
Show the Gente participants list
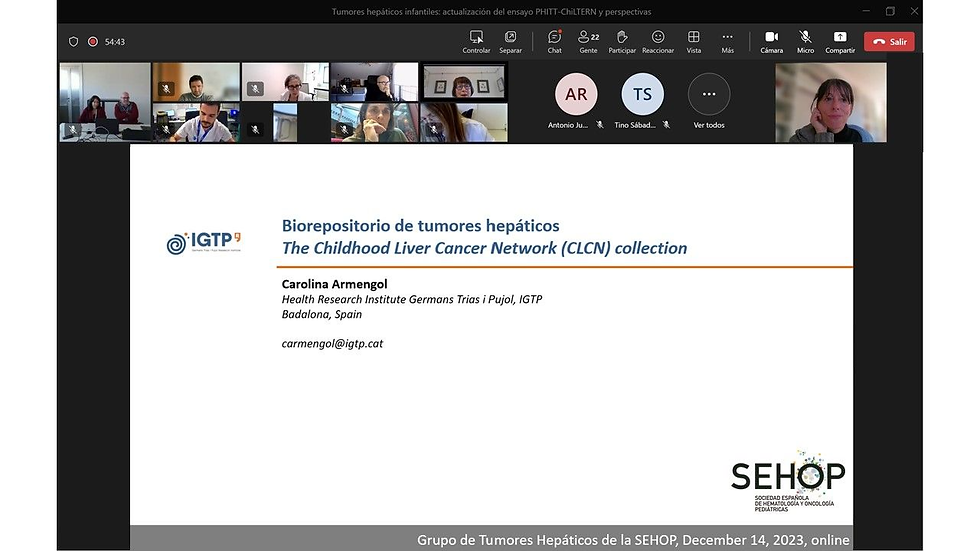[x=588, y=41]
